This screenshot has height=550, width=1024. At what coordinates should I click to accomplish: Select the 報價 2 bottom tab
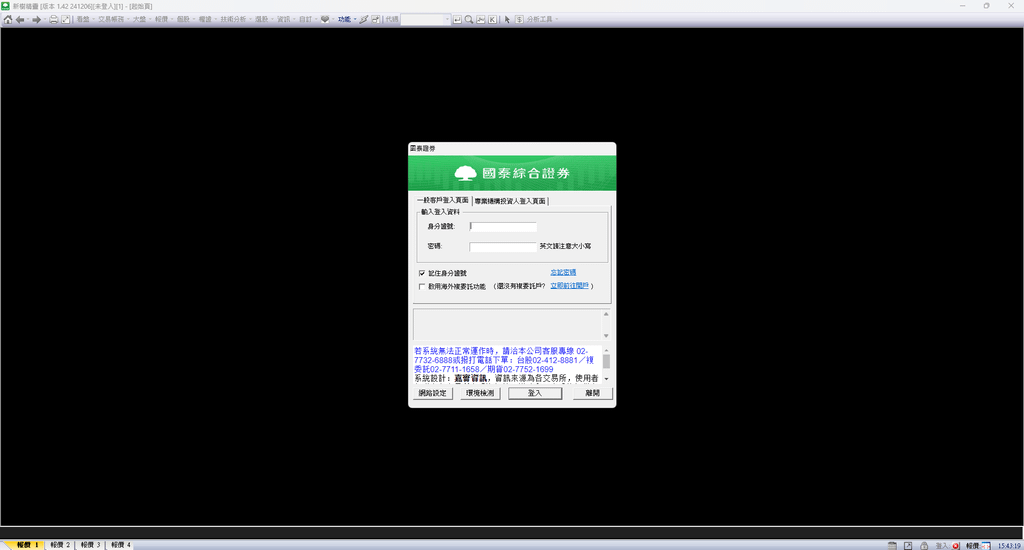60,545
